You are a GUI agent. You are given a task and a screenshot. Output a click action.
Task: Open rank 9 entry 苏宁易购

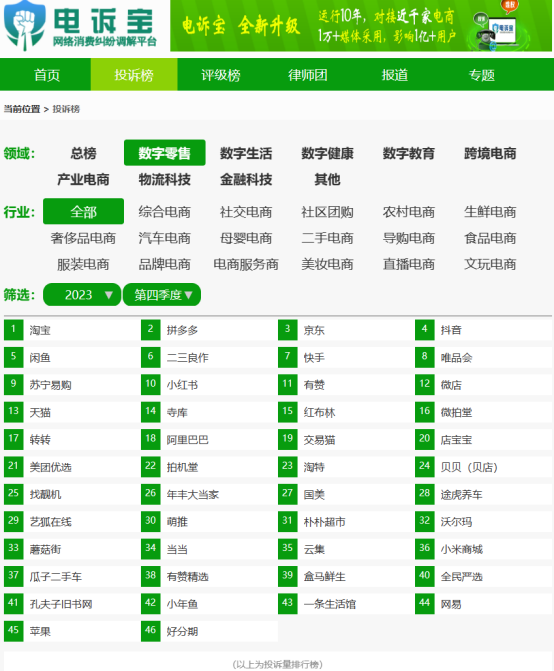pos(71,385)
